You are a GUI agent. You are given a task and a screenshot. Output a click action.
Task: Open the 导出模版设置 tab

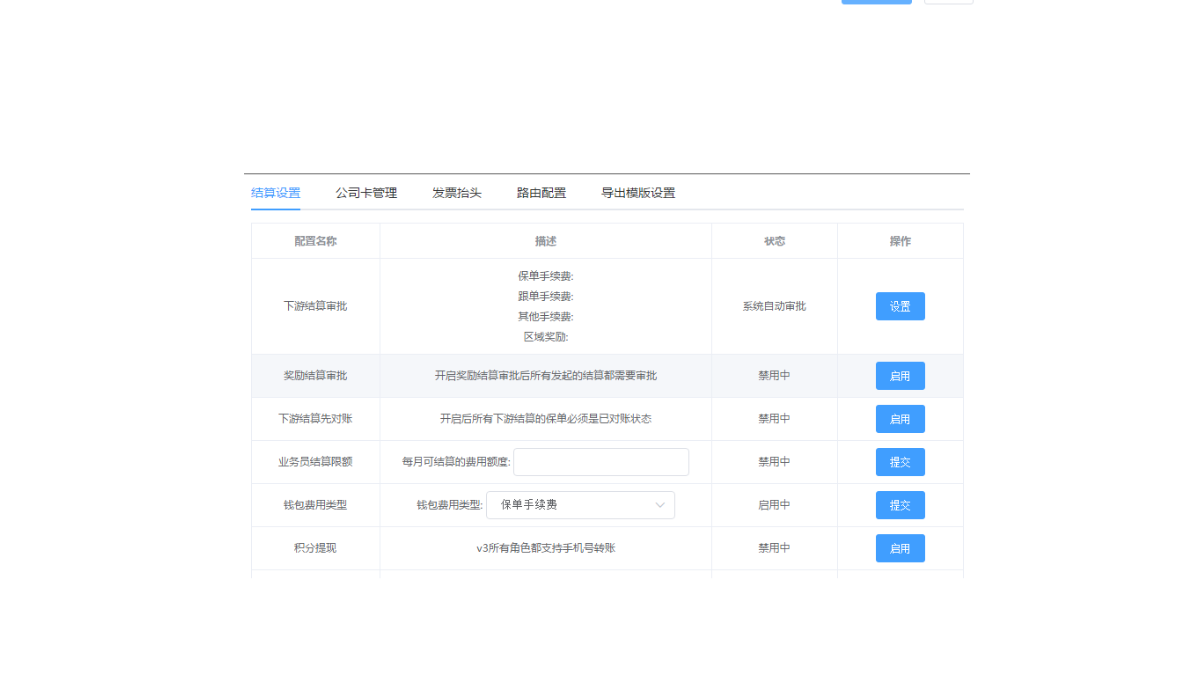point(638,193)
